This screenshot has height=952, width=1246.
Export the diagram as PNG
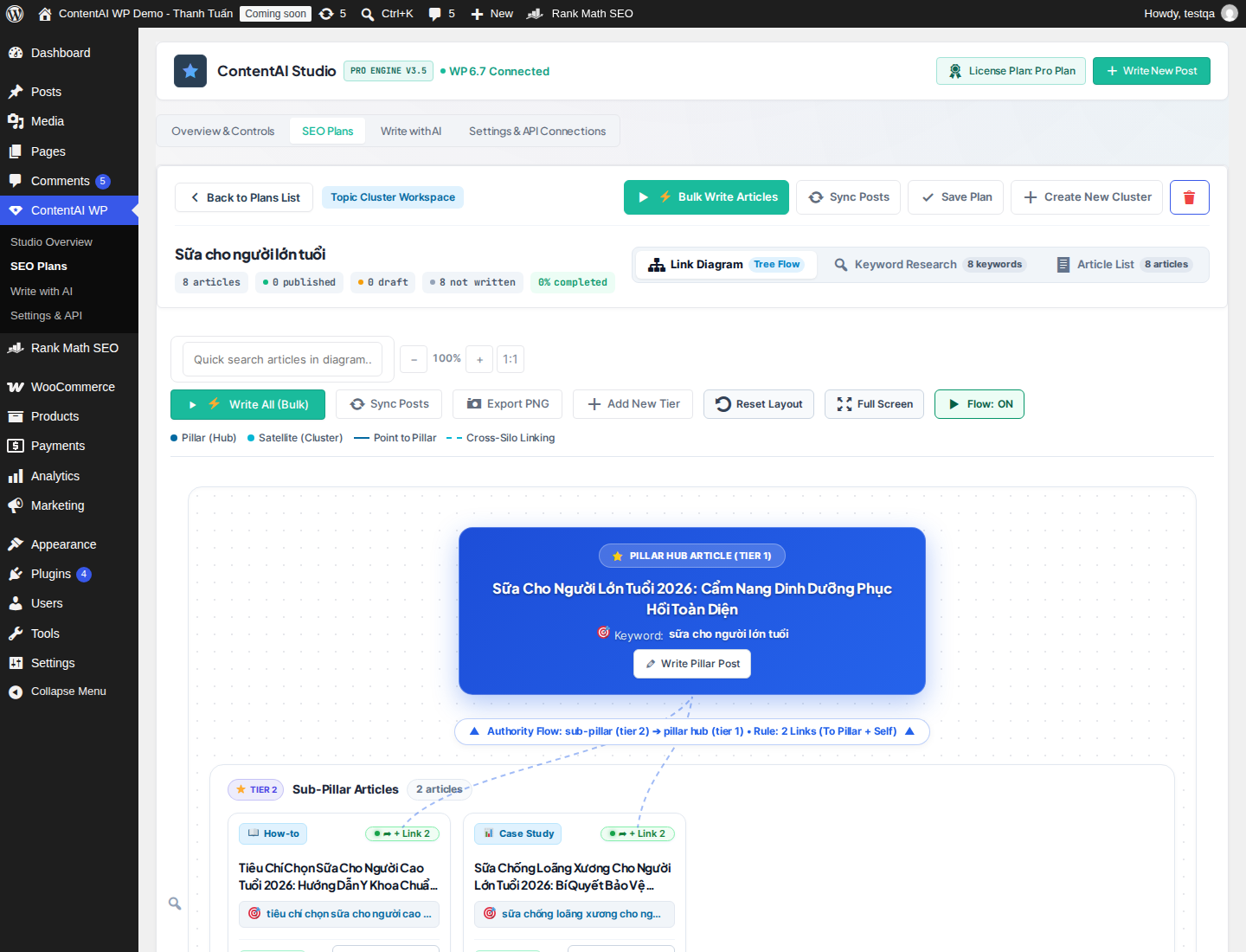(508, 404)
